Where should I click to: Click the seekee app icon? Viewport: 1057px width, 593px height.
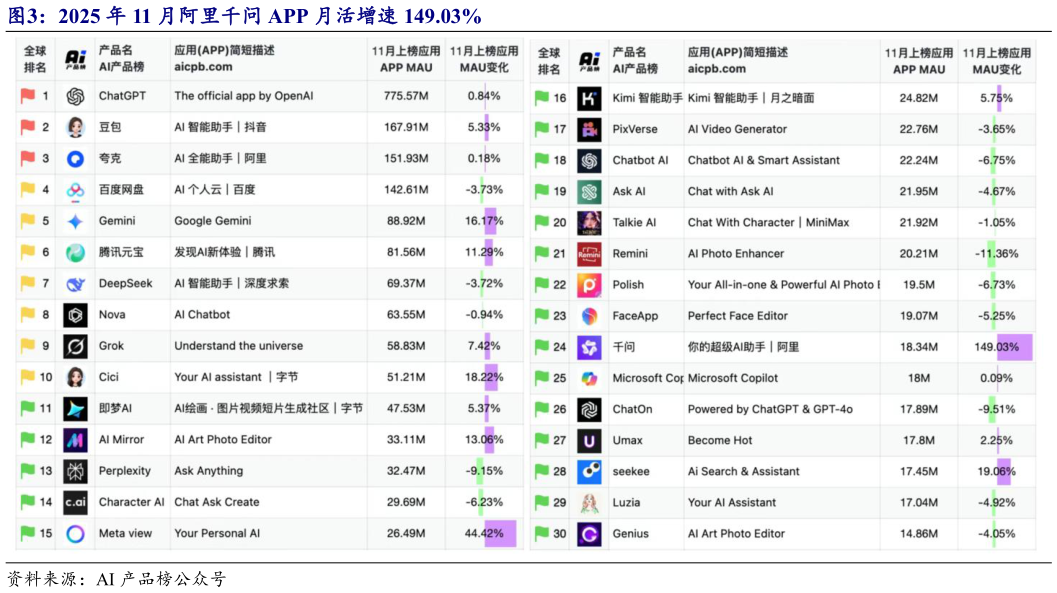click(x=589, y=472)
